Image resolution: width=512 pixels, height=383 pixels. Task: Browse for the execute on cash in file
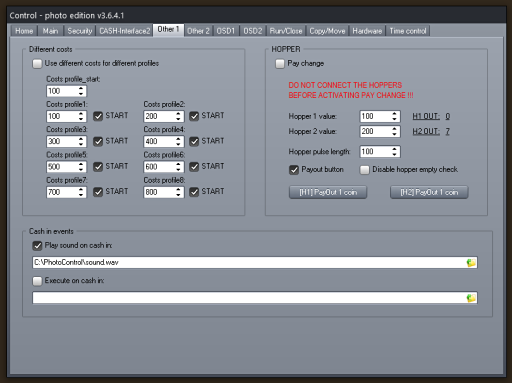coord(471,298)
